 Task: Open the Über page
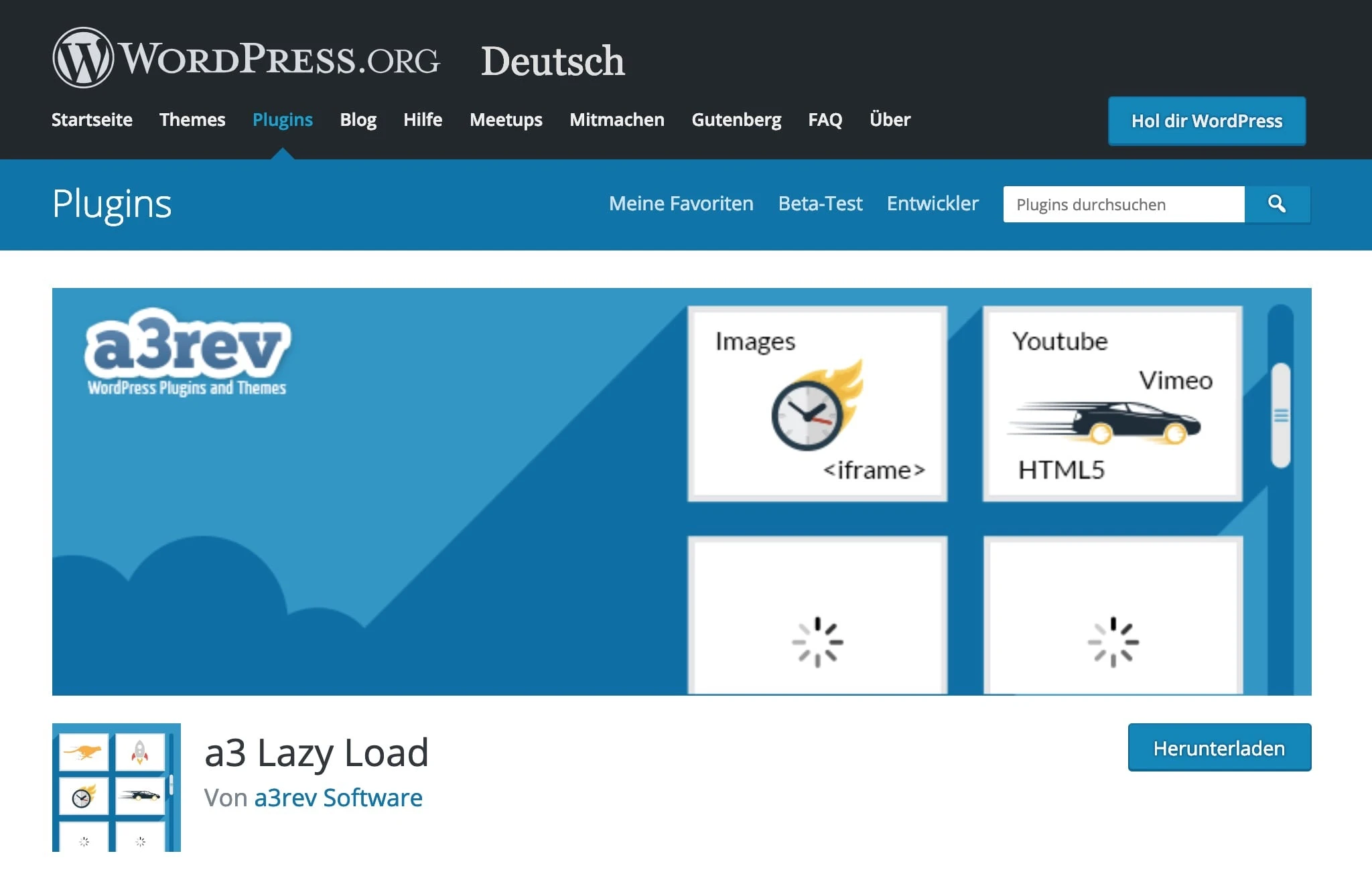click(890, 119)
